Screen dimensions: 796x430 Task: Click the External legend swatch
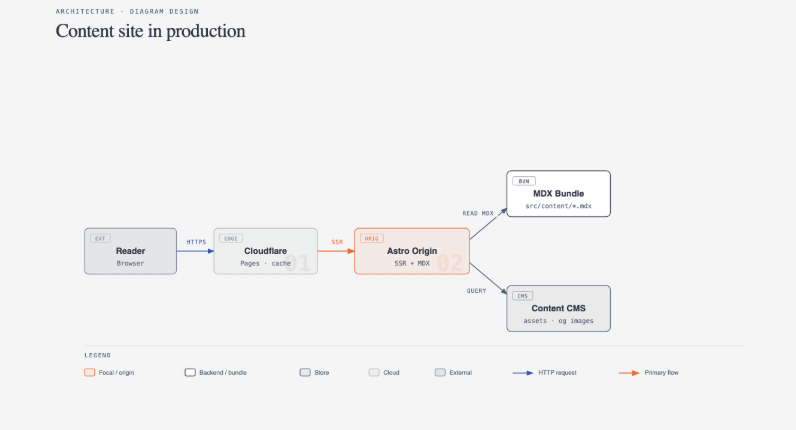click(440, 373)
